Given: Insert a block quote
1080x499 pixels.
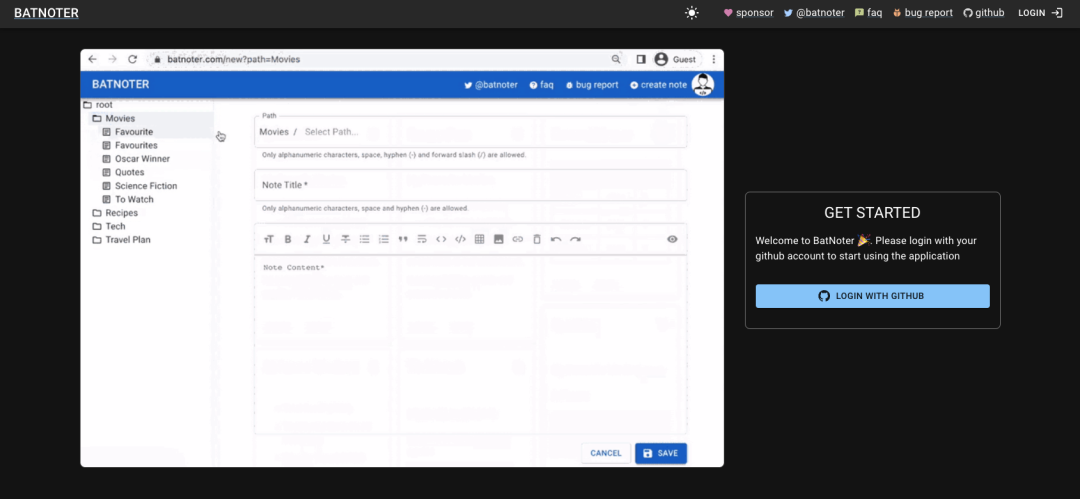Looking at the screenshot, I should [x=403, y=239].
